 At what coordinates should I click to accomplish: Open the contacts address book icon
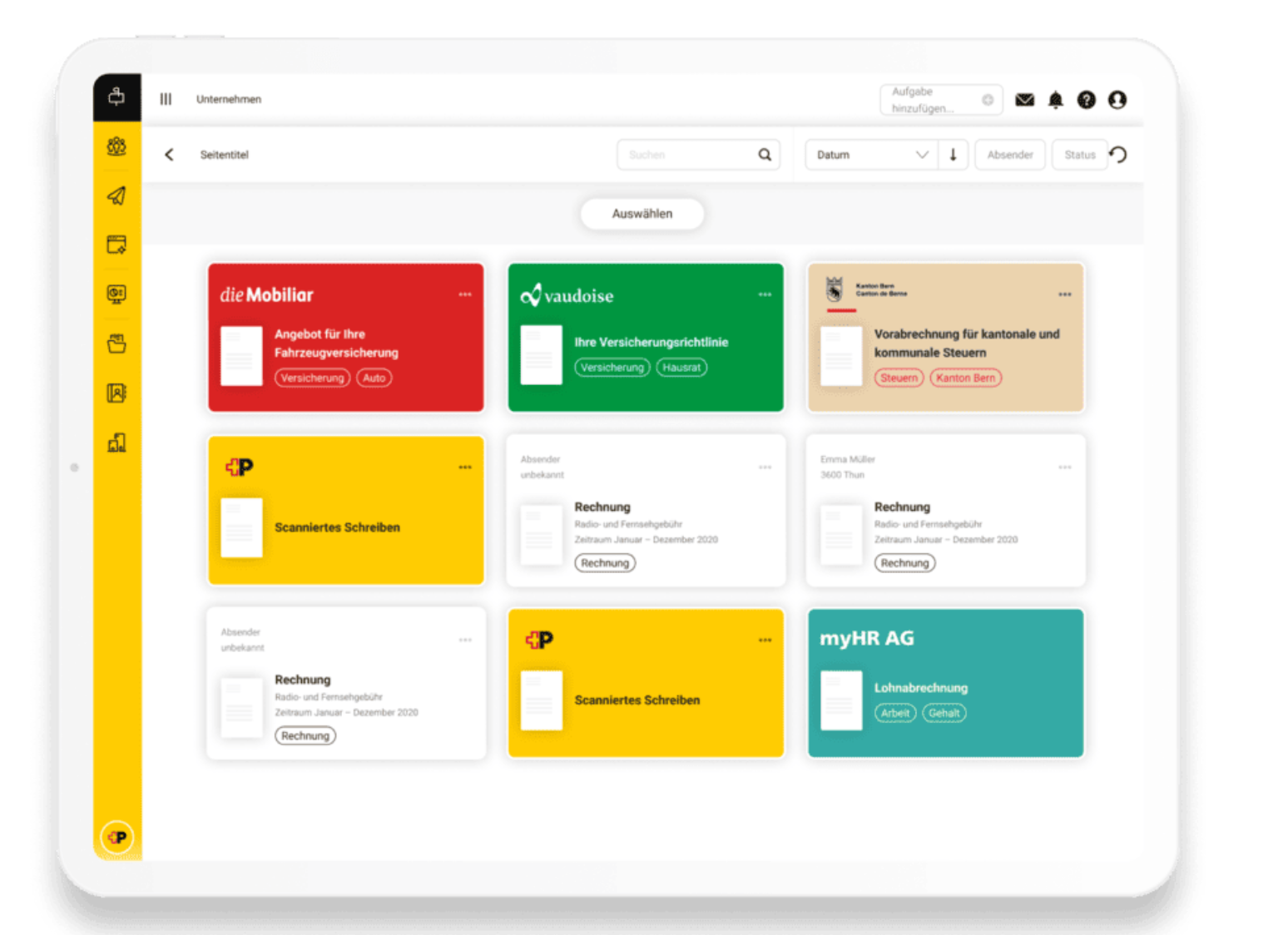point(116,393)
